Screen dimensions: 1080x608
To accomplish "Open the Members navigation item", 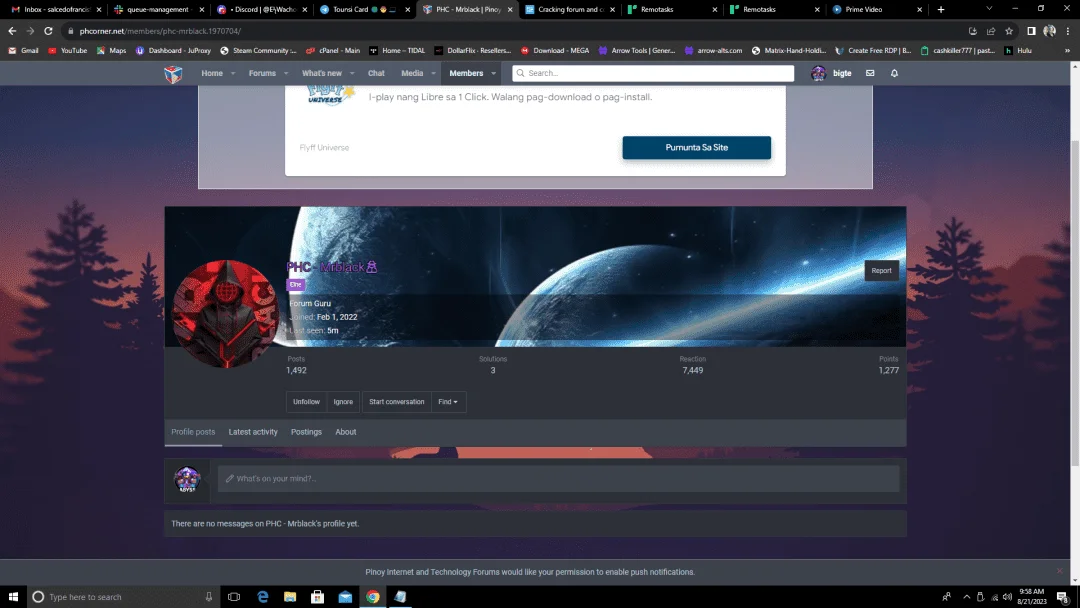I will 466,73.
